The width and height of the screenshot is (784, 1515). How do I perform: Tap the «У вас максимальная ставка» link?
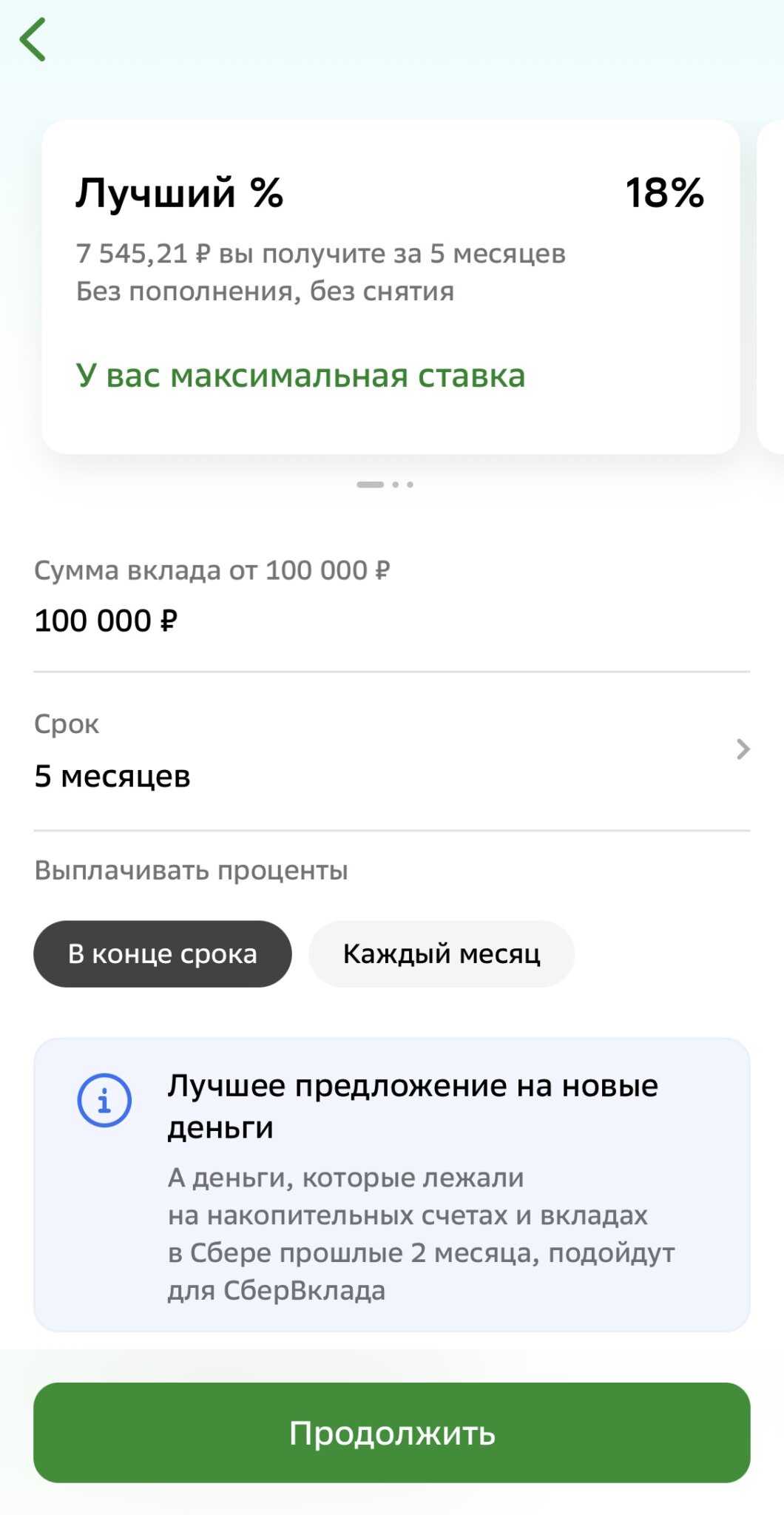300,376
